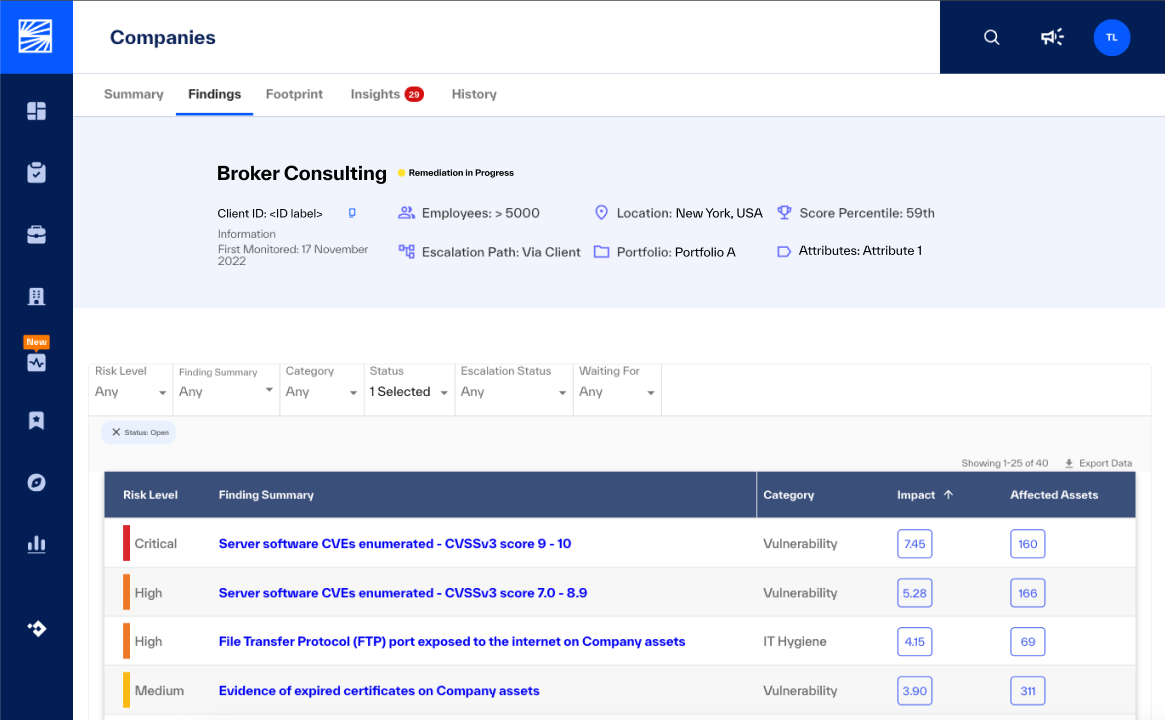Open the bar chart reports icon
Screen dimensions: 1165x720
click(36, 544)
